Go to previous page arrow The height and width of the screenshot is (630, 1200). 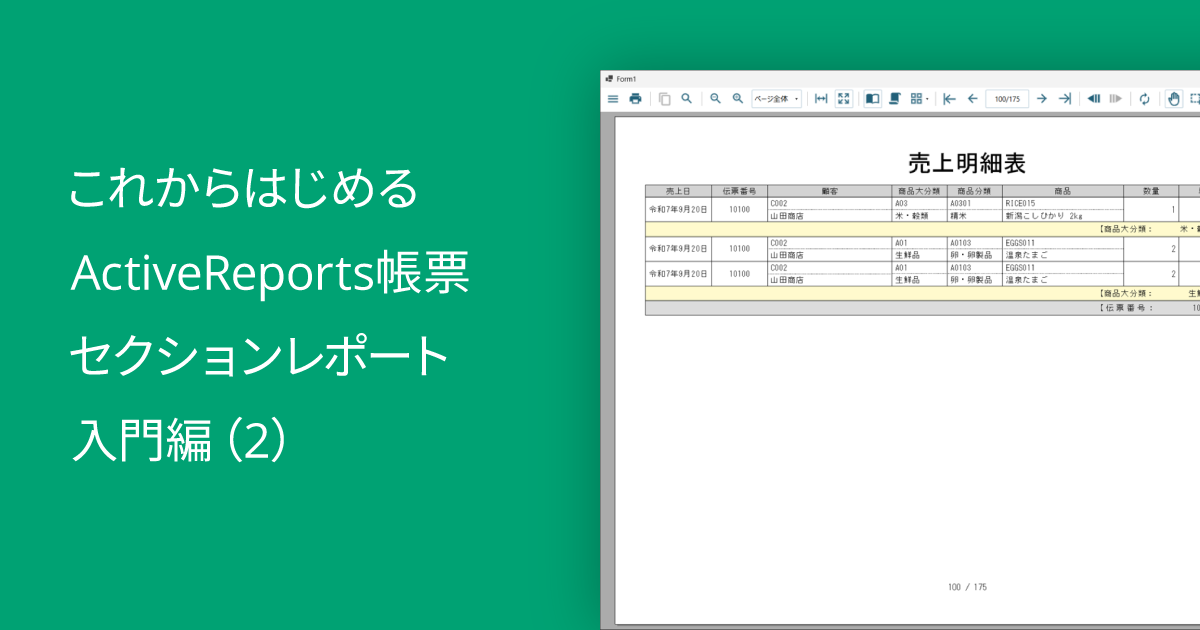972,98
